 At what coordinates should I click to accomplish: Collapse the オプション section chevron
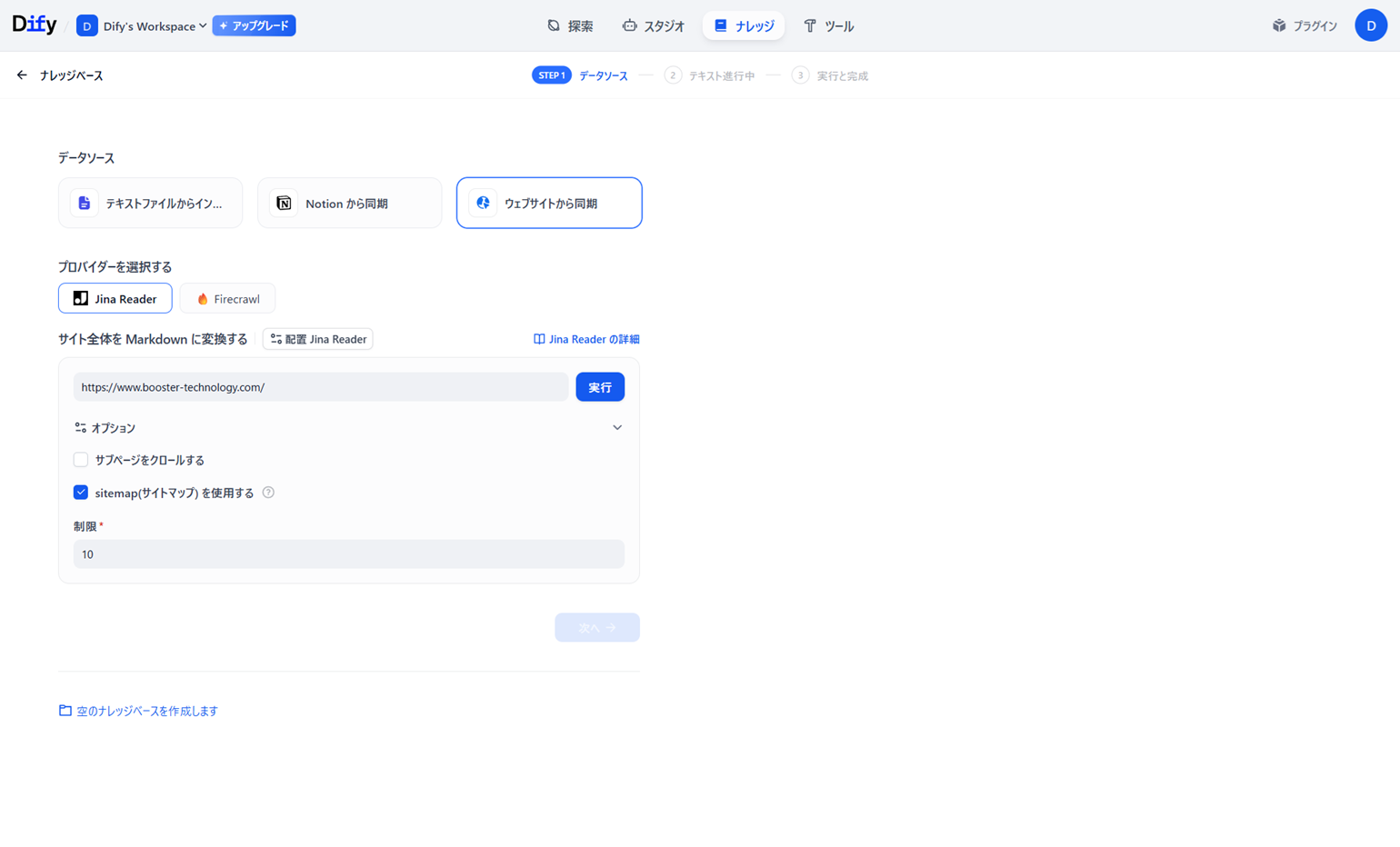pyautogui.click(x=617, y=428)
